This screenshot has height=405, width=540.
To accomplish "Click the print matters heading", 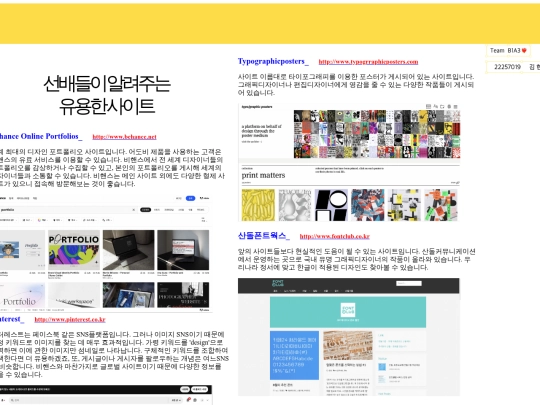I will coord(263,175).
